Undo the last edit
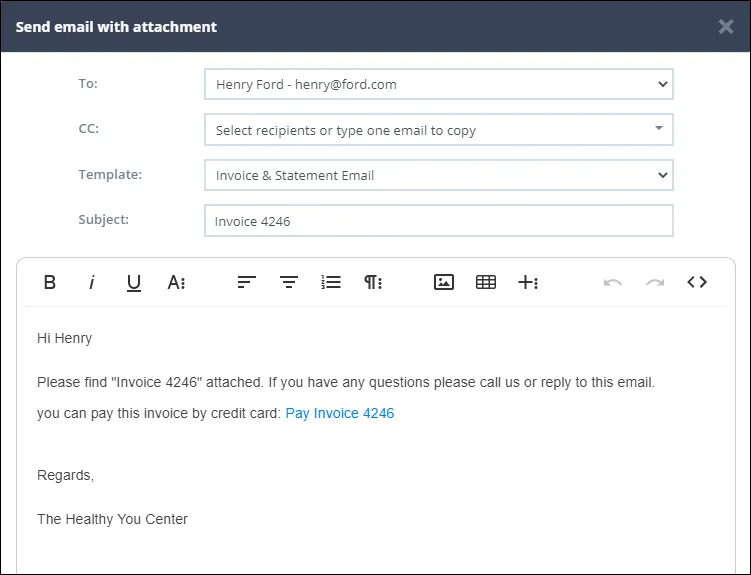The image size is (751, 575). coord(613,282)
